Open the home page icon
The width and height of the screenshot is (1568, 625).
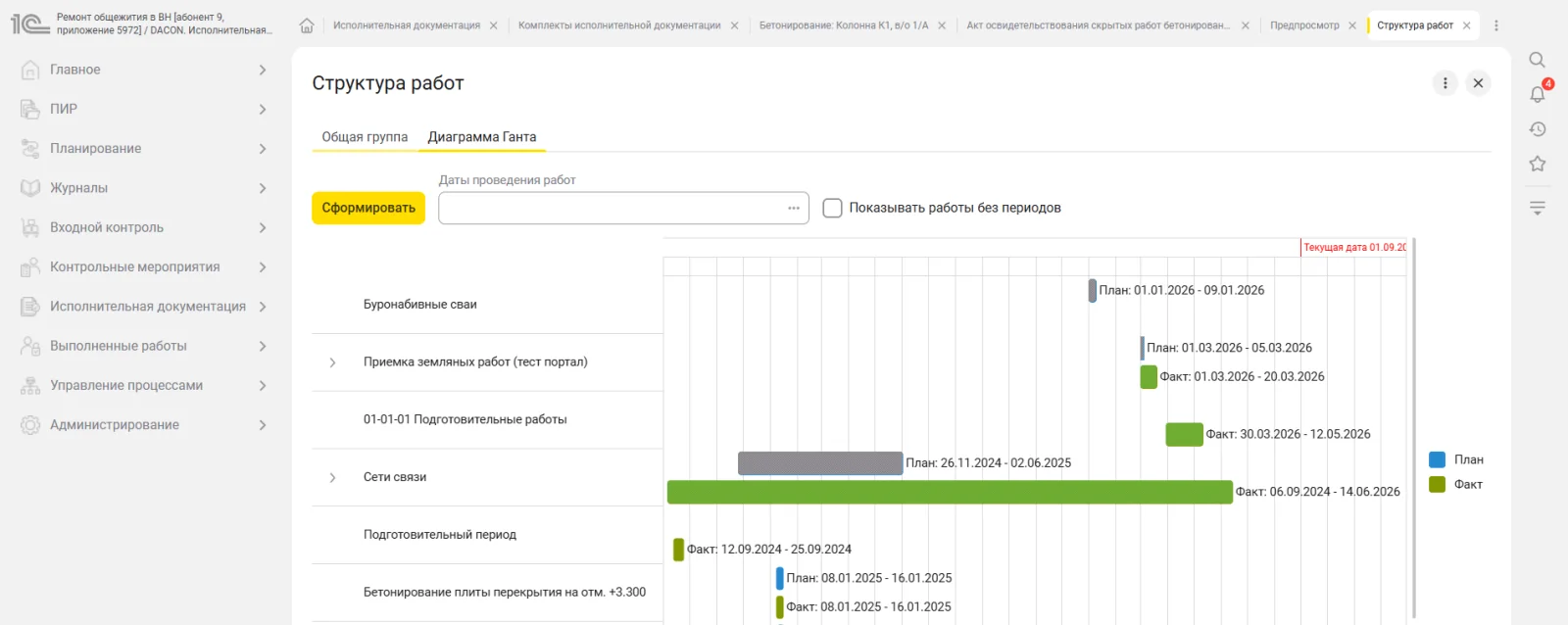(307, 25)
